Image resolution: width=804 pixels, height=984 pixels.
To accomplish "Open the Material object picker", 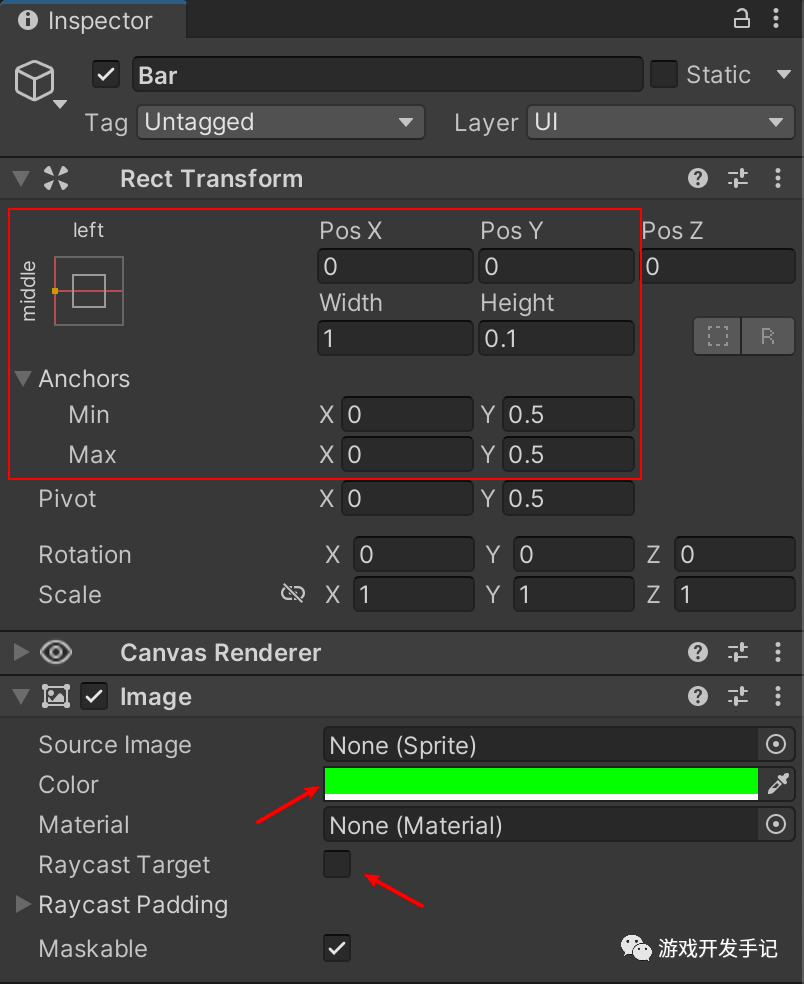I will 776,825.
